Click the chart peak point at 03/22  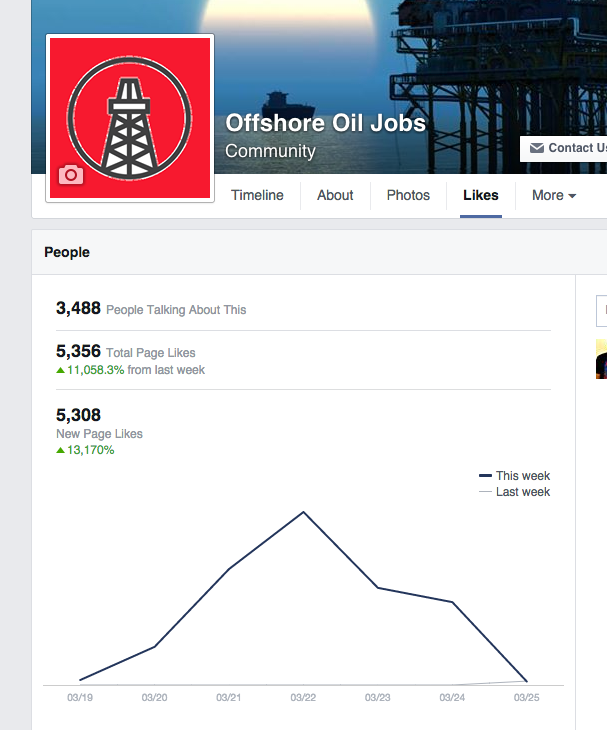point(304,512)
